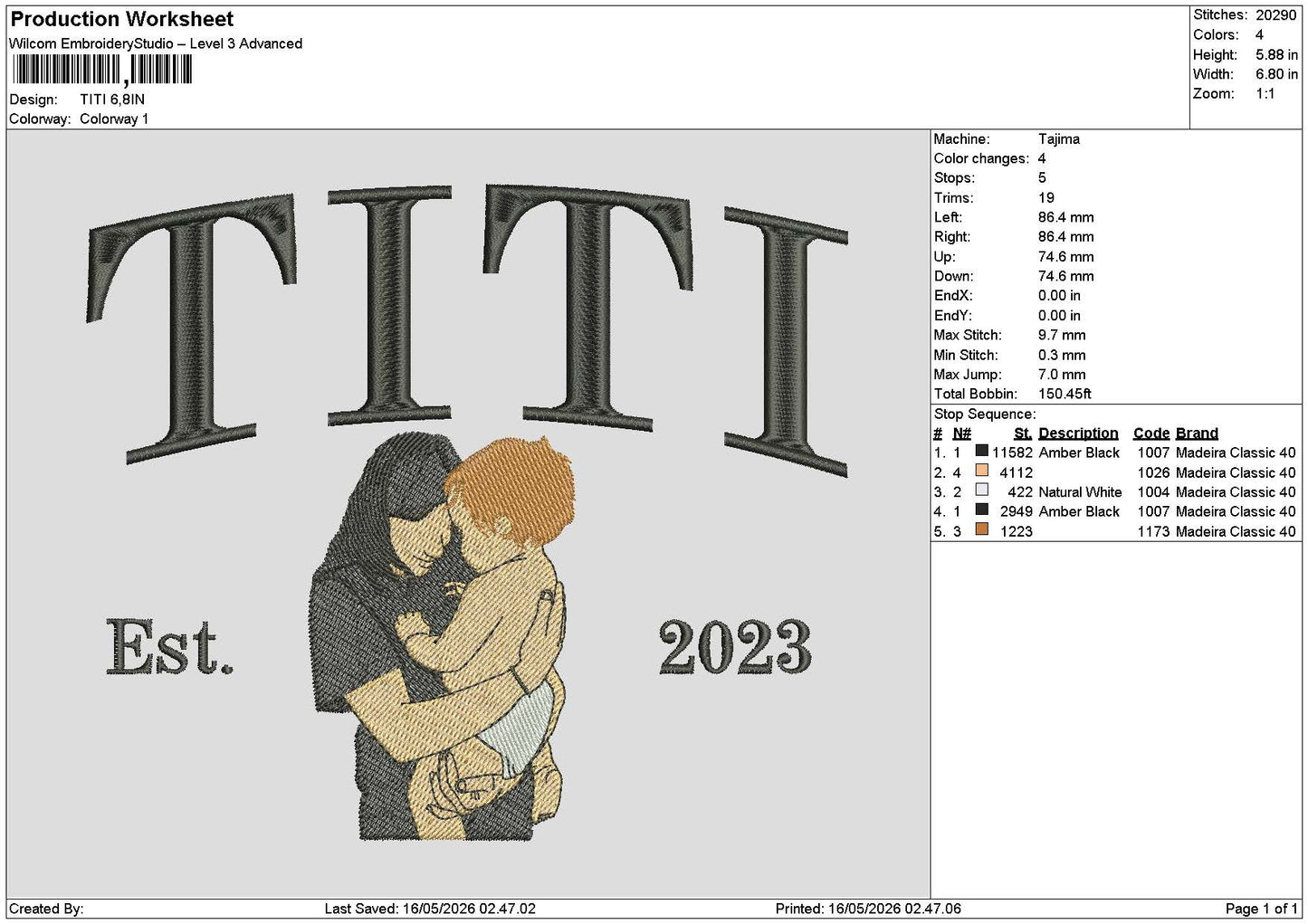
Task: Click the Min Stitch value '0.3 mm'
Action: coord(1062,355)
